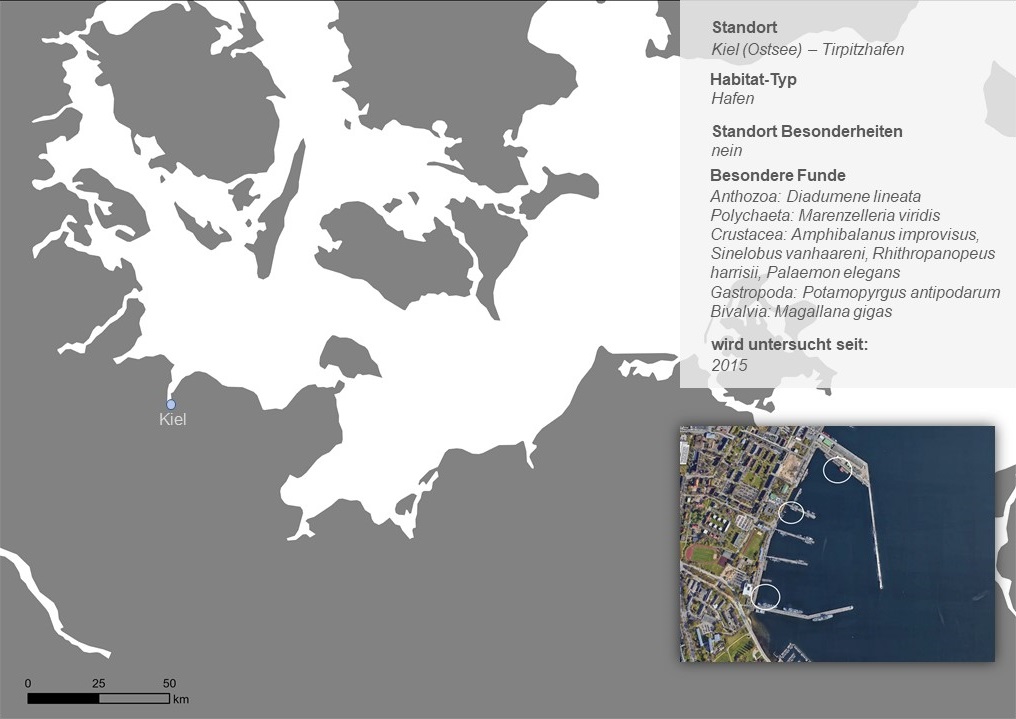This screenshot has width=1016, height=719.
Task: Click the "Standort" heading
Action: click(x=744, y=28)
